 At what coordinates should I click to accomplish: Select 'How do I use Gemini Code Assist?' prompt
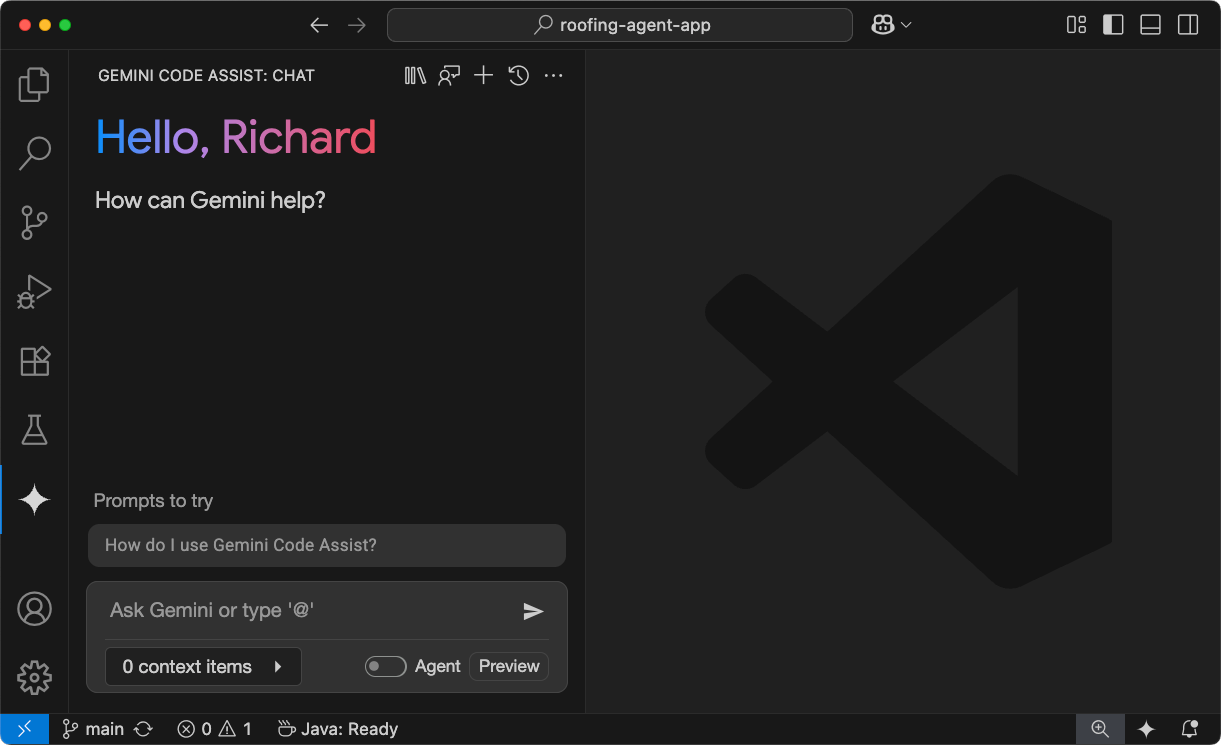[326, 545]
